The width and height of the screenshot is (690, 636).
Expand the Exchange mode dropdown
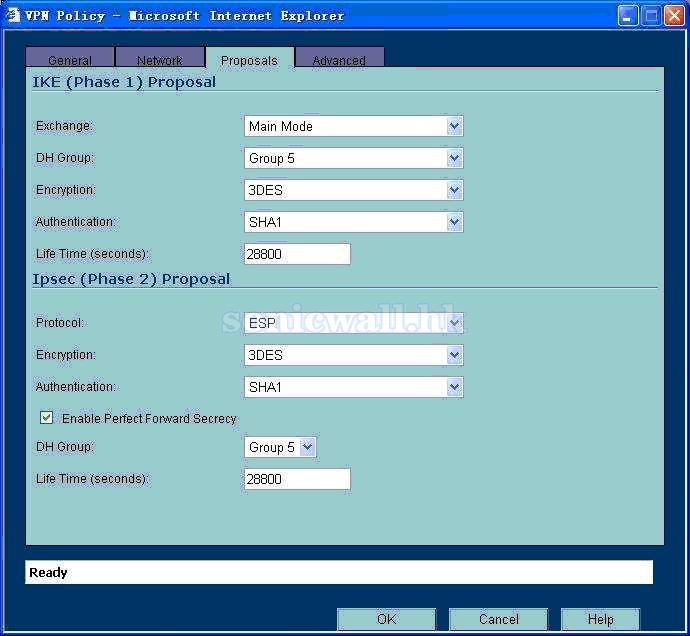click(x=354, y=126)
